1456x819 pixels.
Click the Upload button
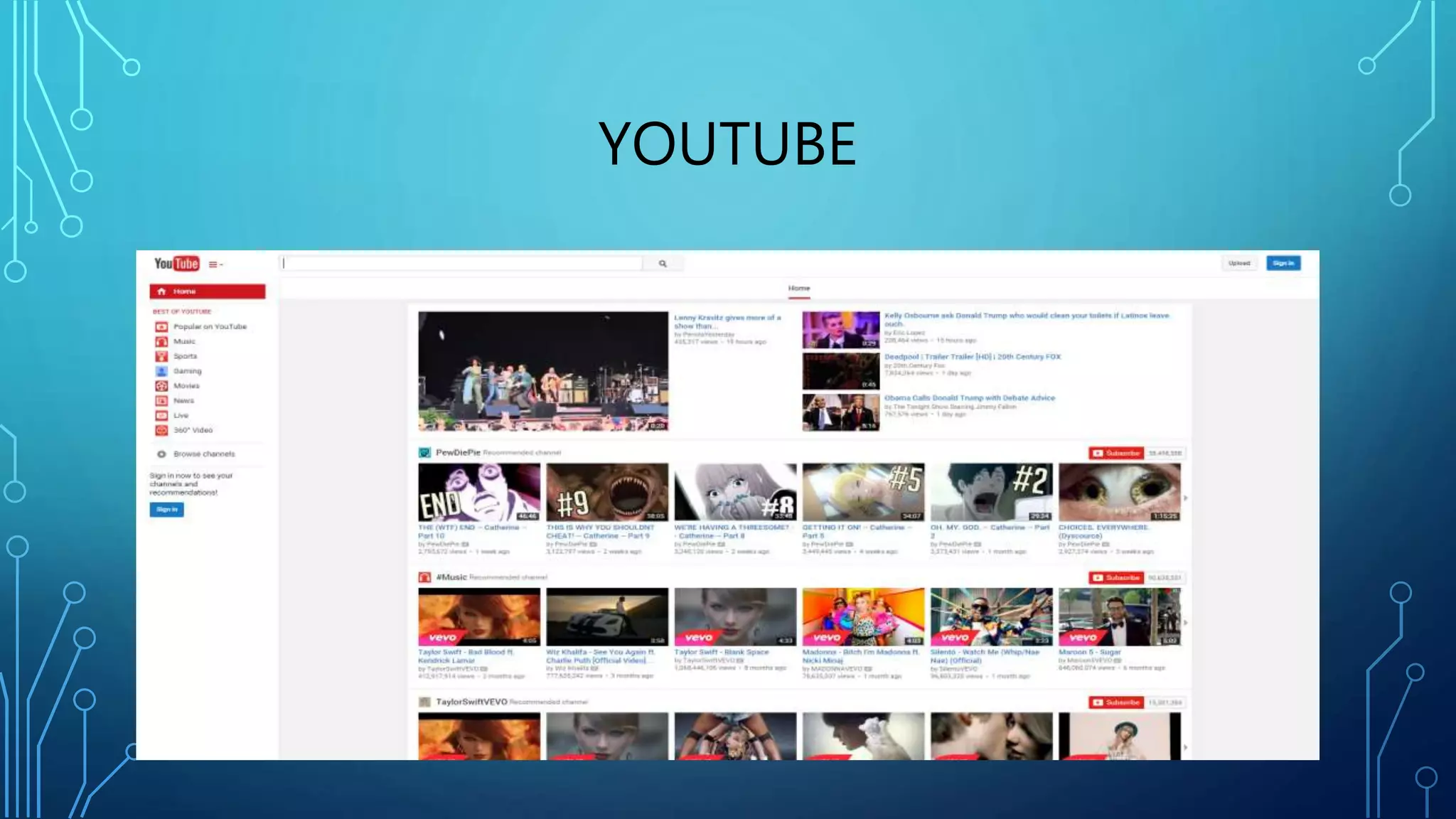(x=1239, y=263)
